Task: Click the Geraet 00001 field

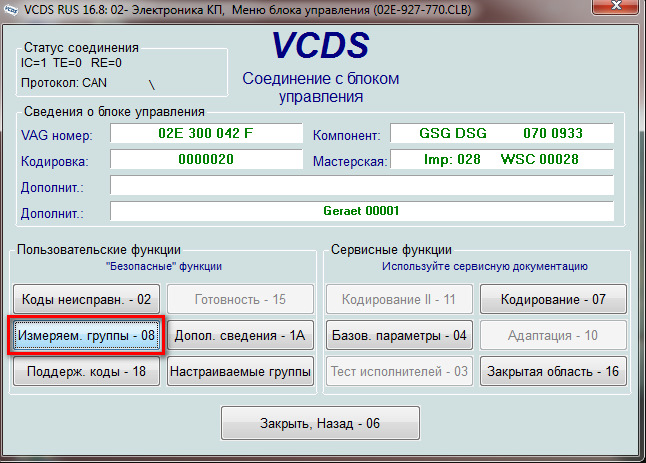Action: (x=362, y=211)
